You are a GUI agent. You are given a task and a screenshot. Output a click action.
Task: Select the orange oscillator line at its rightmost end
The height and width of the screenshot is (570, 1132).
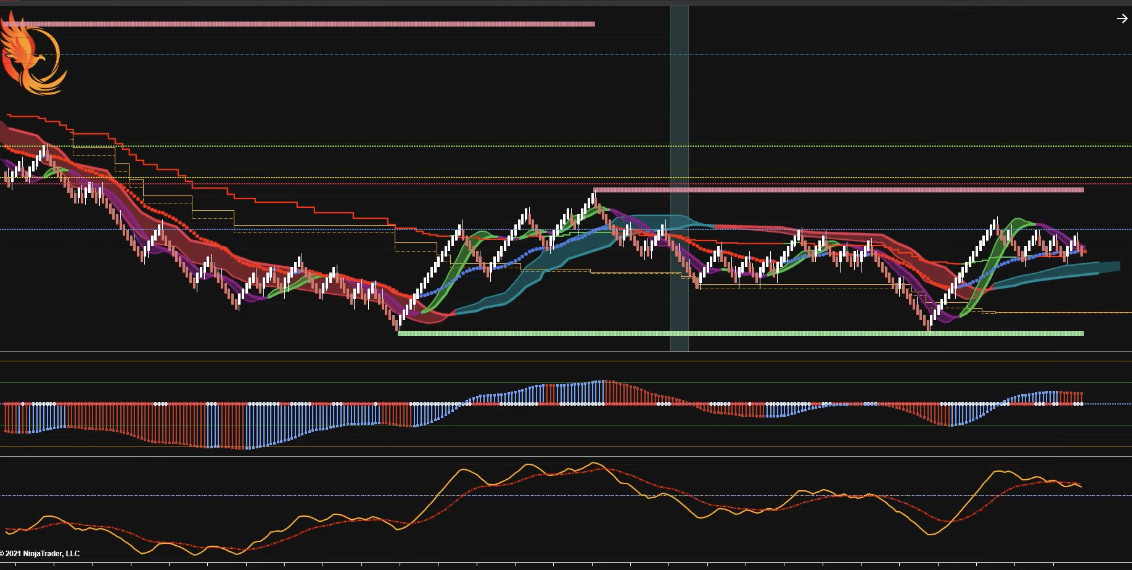coord(1079,487)
